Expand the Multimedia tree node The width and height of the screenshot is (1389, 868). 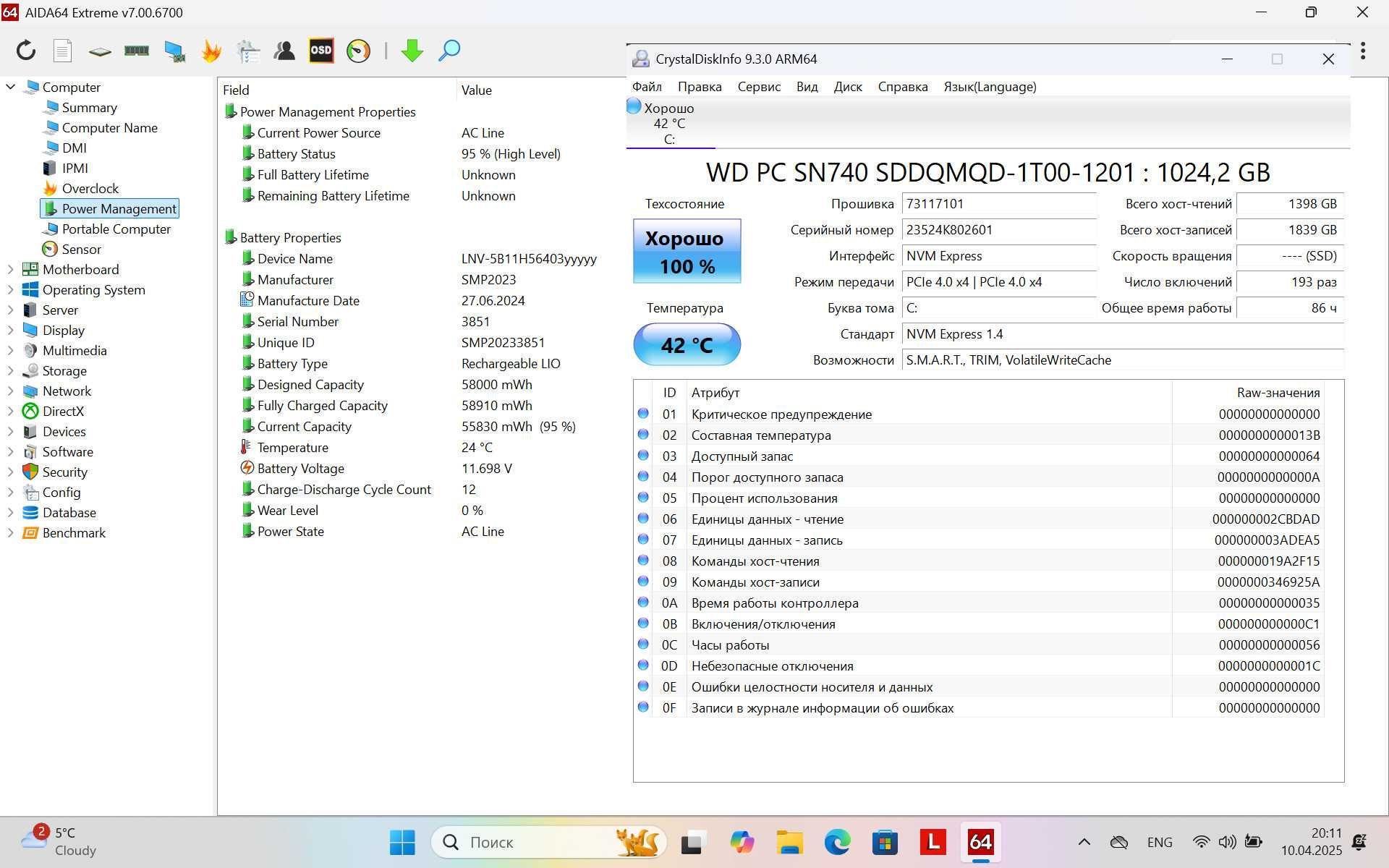10,350
